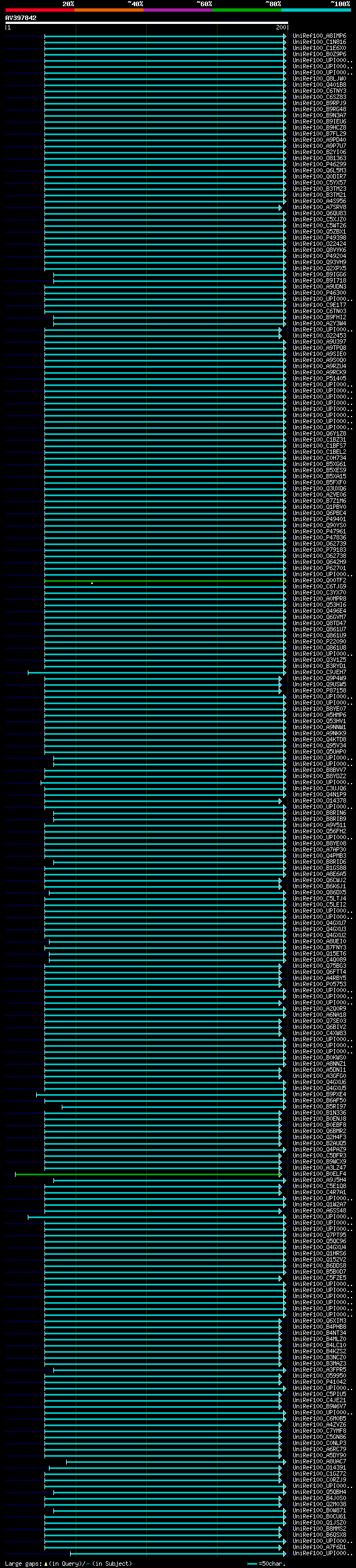Viewport: 356px width, 1568px height.
Task: Select the AV397842 query name
Action: [21, 18]
